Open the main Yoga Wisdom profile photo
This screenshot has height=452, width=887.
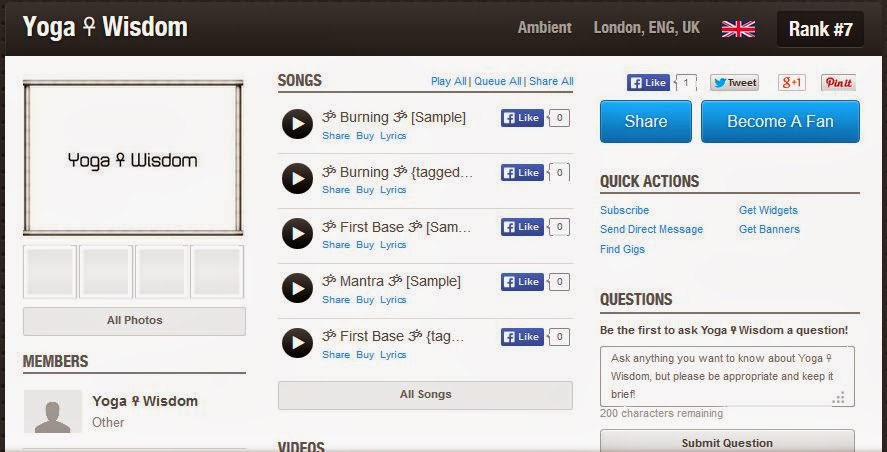(x=133, y=158)
